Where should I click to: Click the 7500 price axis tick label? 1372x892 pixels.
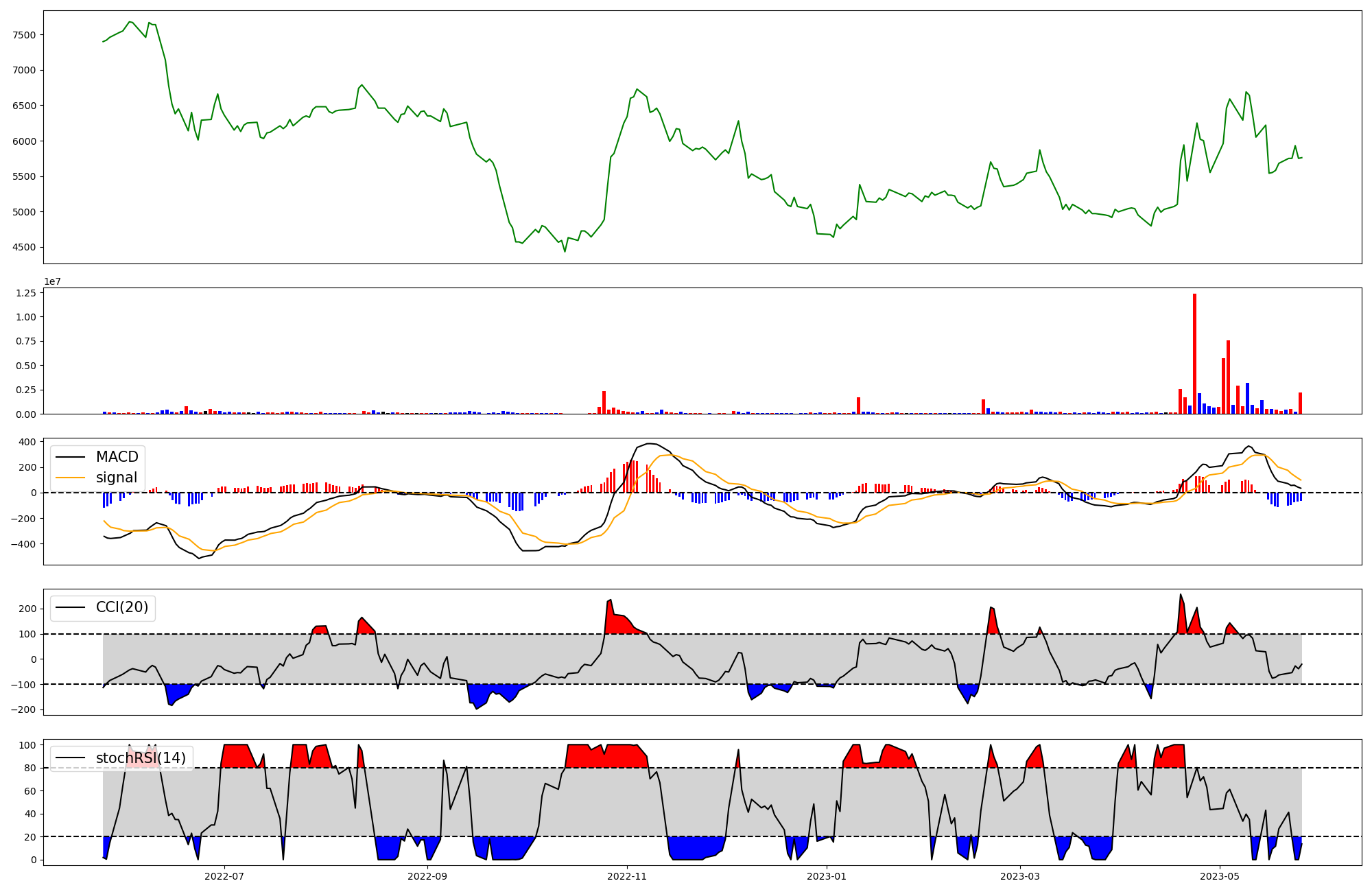24,35
